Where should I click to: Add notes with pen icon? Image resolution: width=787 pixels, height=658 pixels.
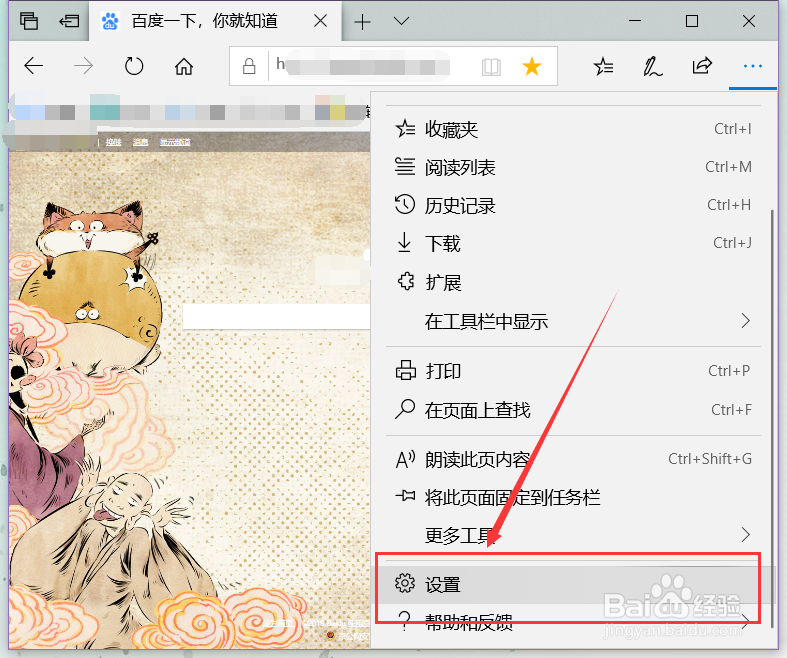(x=652, y=66)
